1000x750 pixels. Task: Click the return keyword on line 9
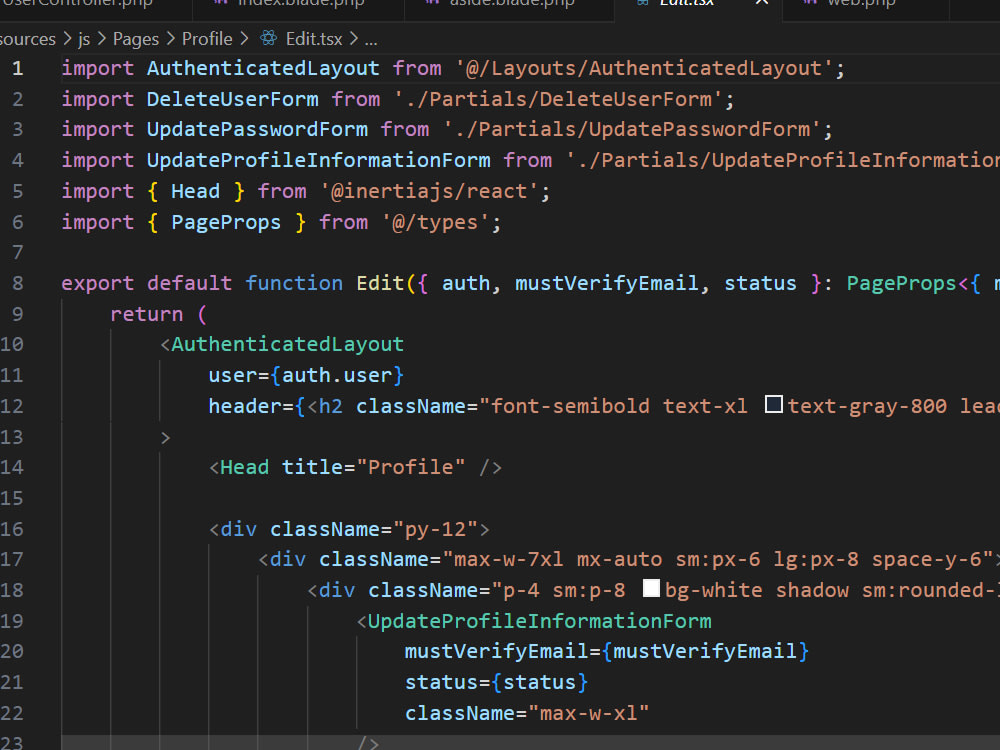147,314
